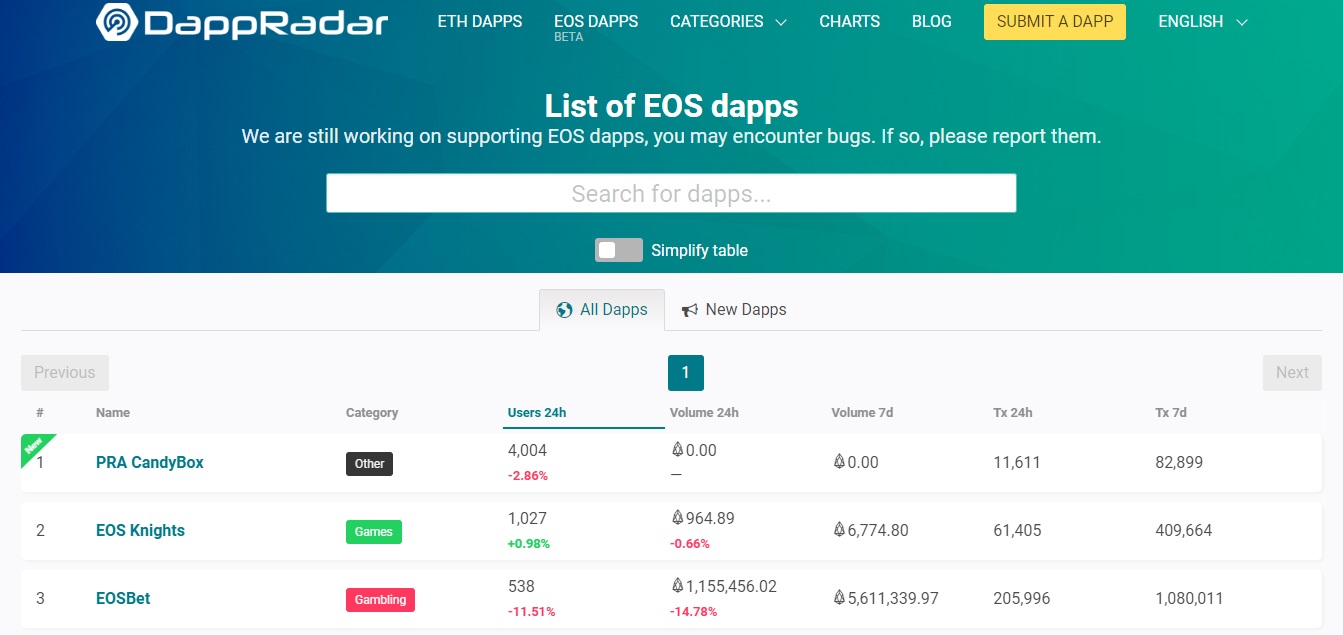The image size is (1343, 635).
Task: Click the 538 users value for EOSBet
Action: (521, 586)
